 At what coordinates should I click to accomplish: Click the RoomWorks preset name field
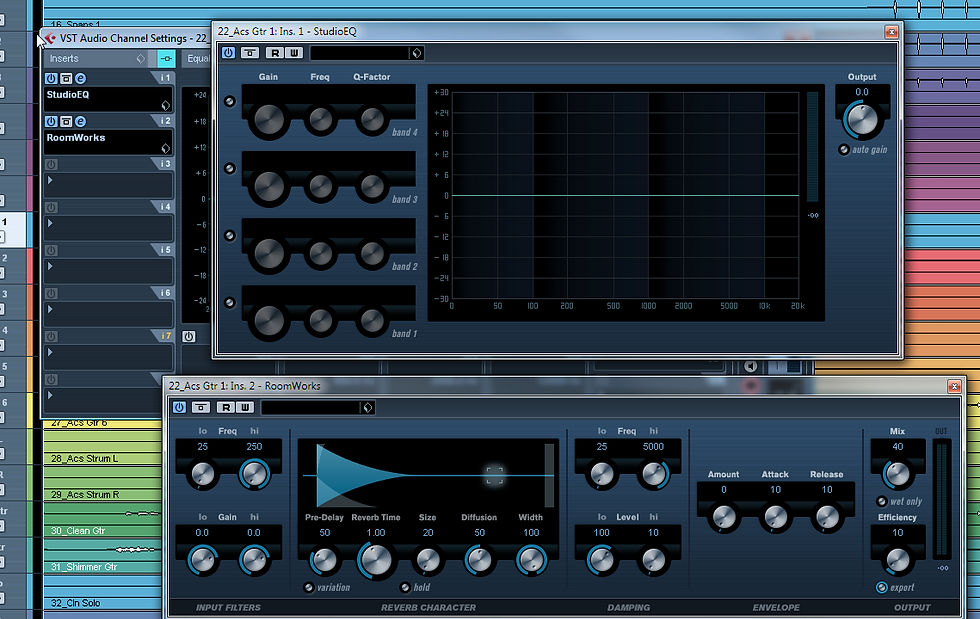[311, 408]
